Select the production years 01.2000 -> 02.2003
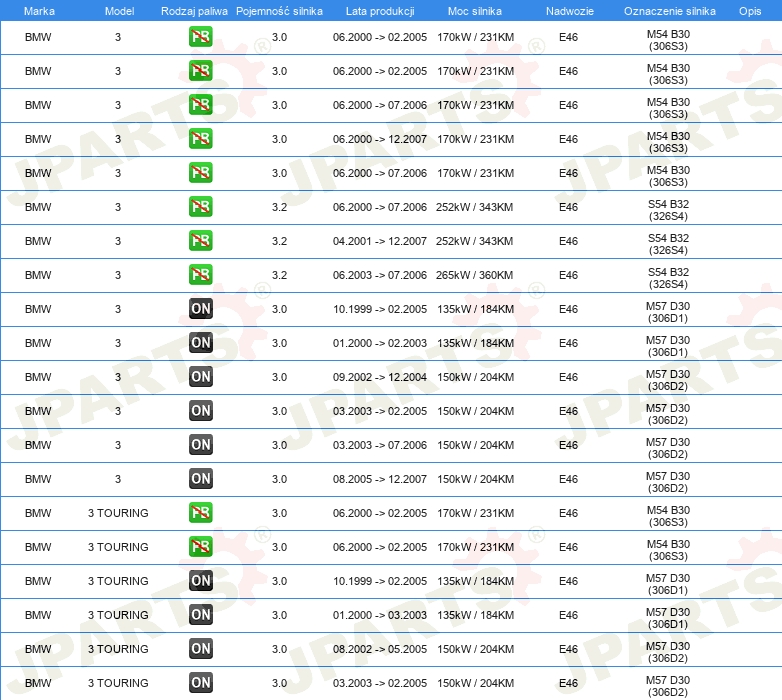Viewport: 782px width, 700px height. pyautogui.click(x=380, y=343)
